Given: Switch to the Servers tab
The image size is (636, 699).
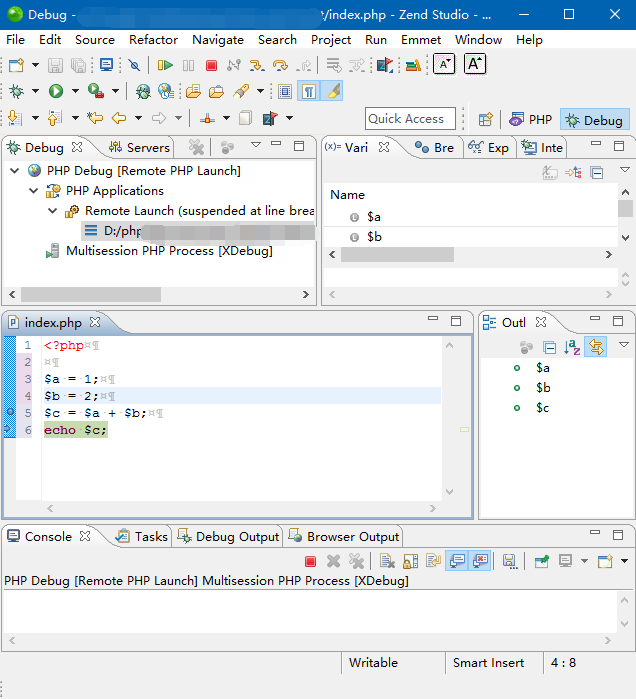Looking at the screenshot, I should tap(140, 148).
